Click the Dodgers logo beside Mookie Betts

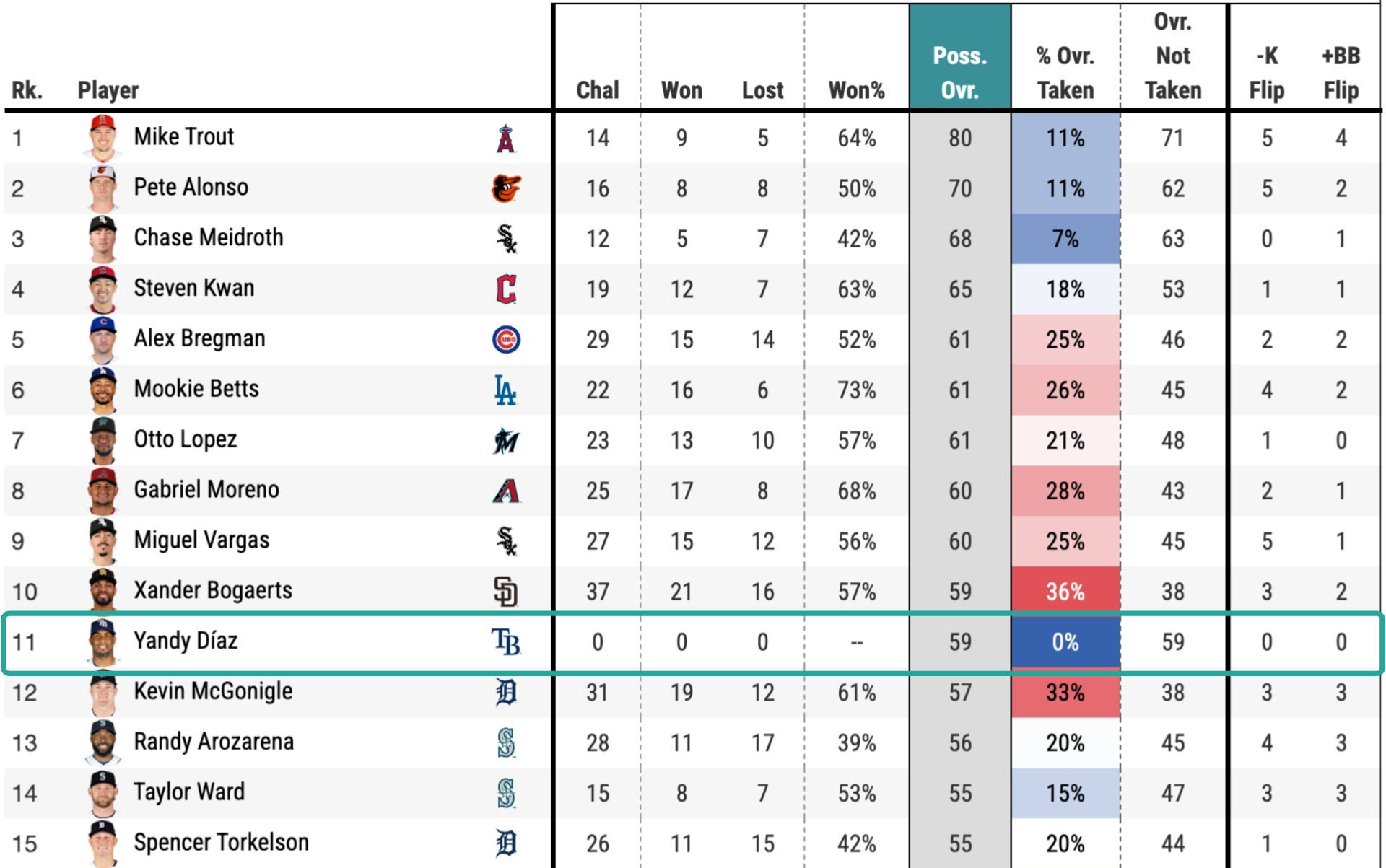coord(505,390)
